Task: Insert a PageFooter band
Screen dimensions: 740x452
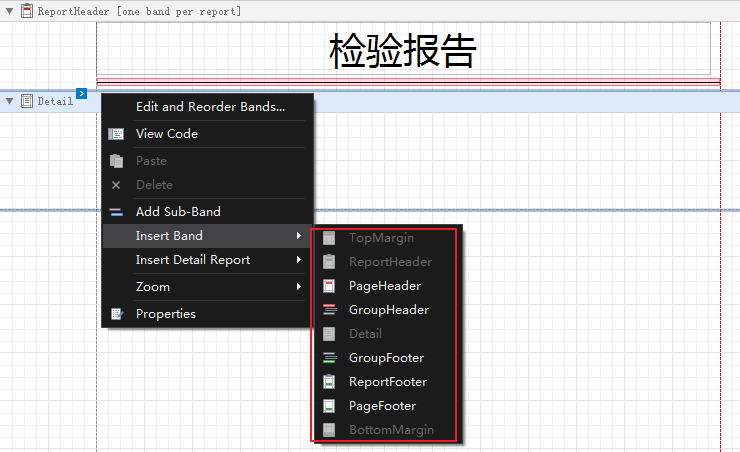Action: pyautogui.click(x=385, y=406)
